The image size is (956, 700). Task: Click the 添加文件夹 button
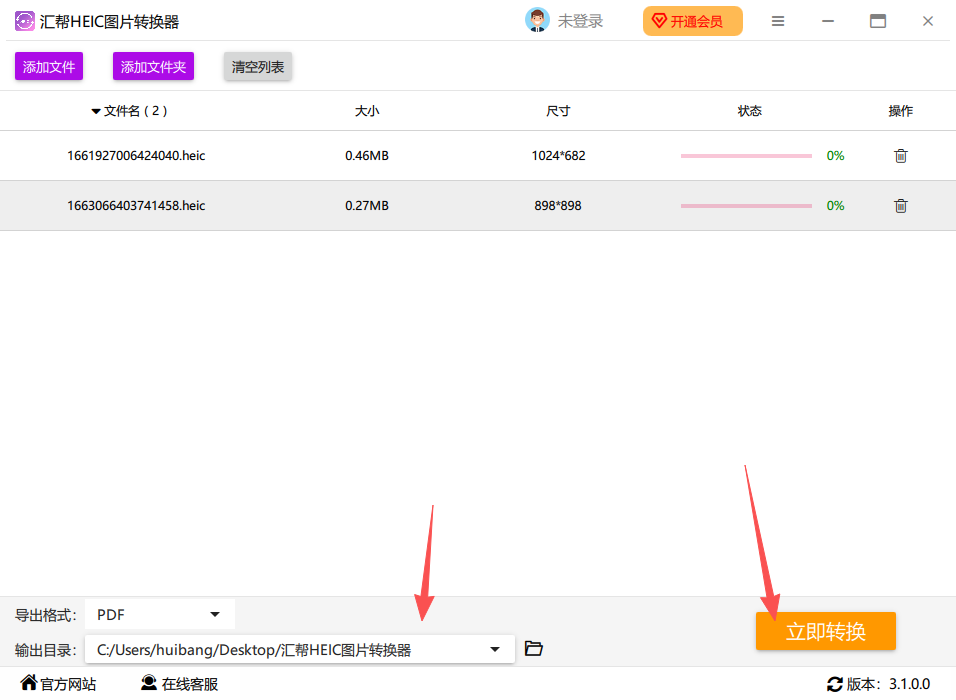point(153,66)
